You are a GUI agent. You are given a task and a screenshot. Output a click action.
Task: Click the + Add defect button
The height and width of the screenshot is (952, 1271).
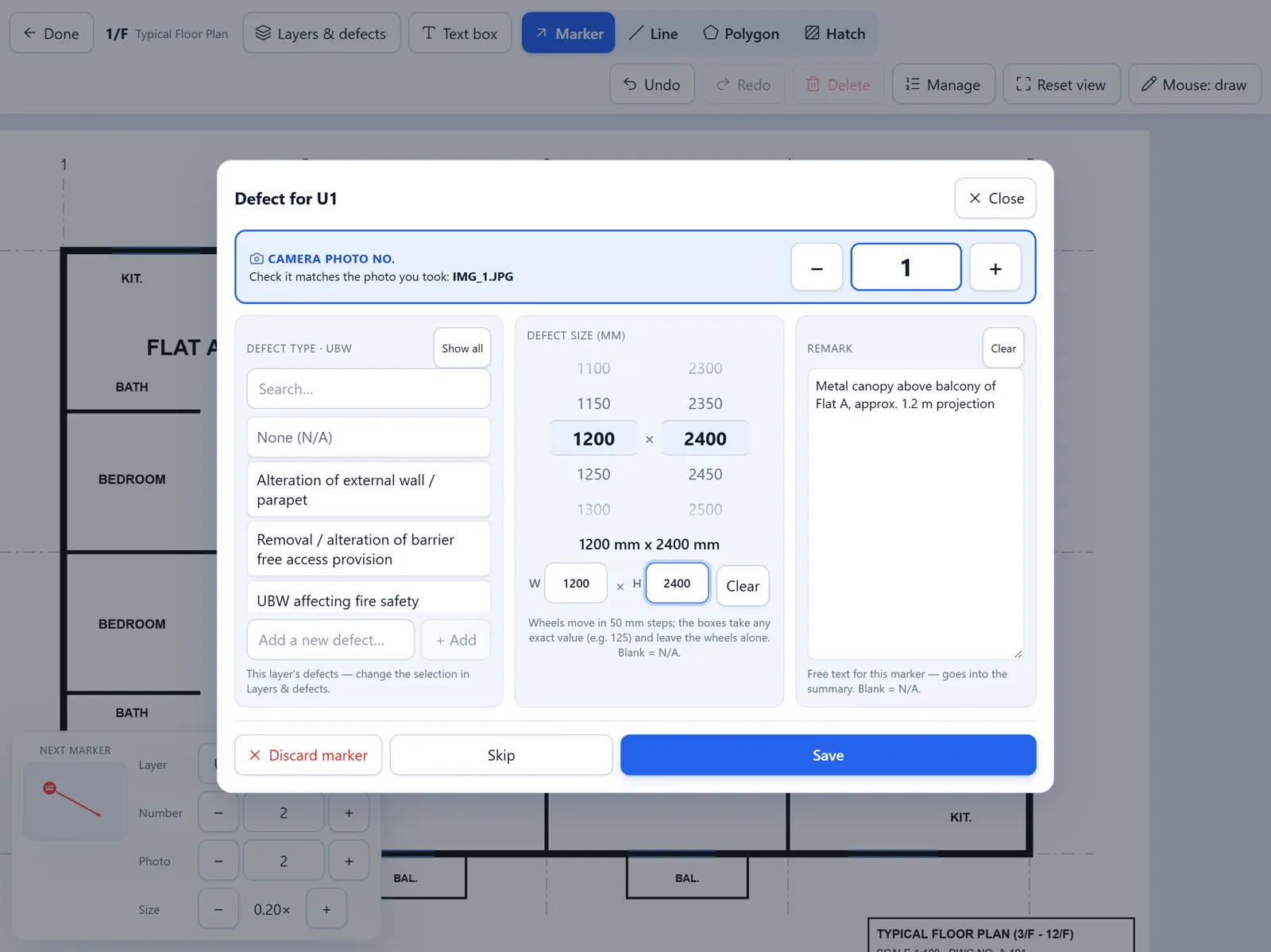coord(456,640)
